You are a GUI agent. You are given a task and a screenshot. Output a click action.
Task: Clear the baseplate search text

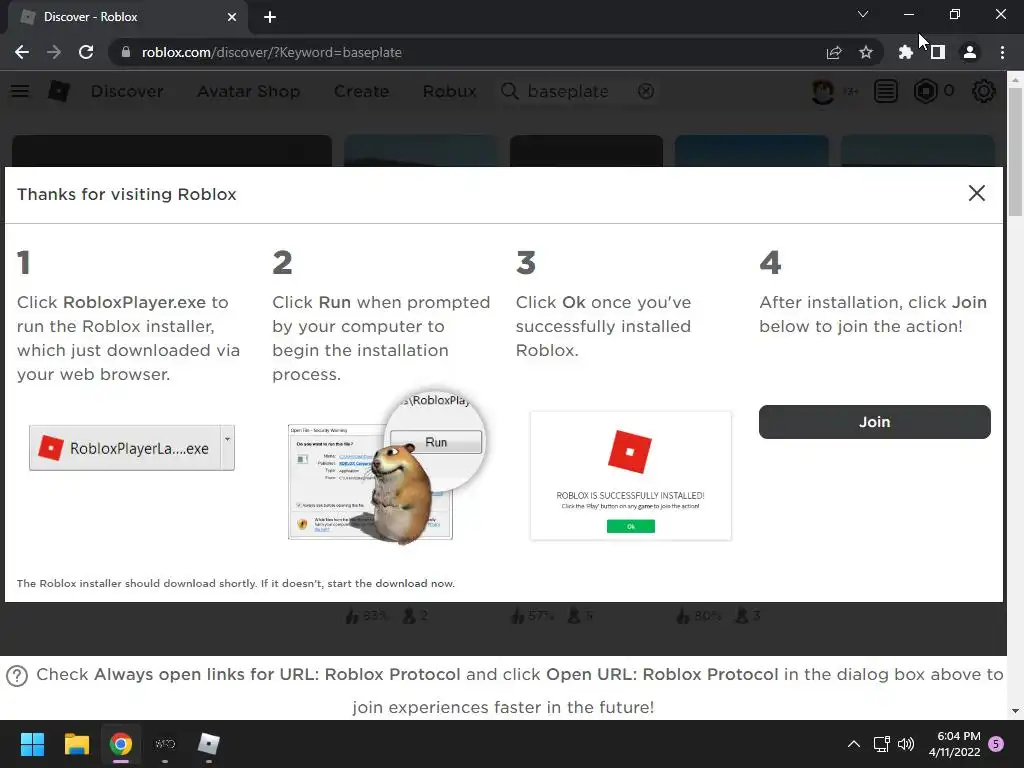click(x=646, y=91)
